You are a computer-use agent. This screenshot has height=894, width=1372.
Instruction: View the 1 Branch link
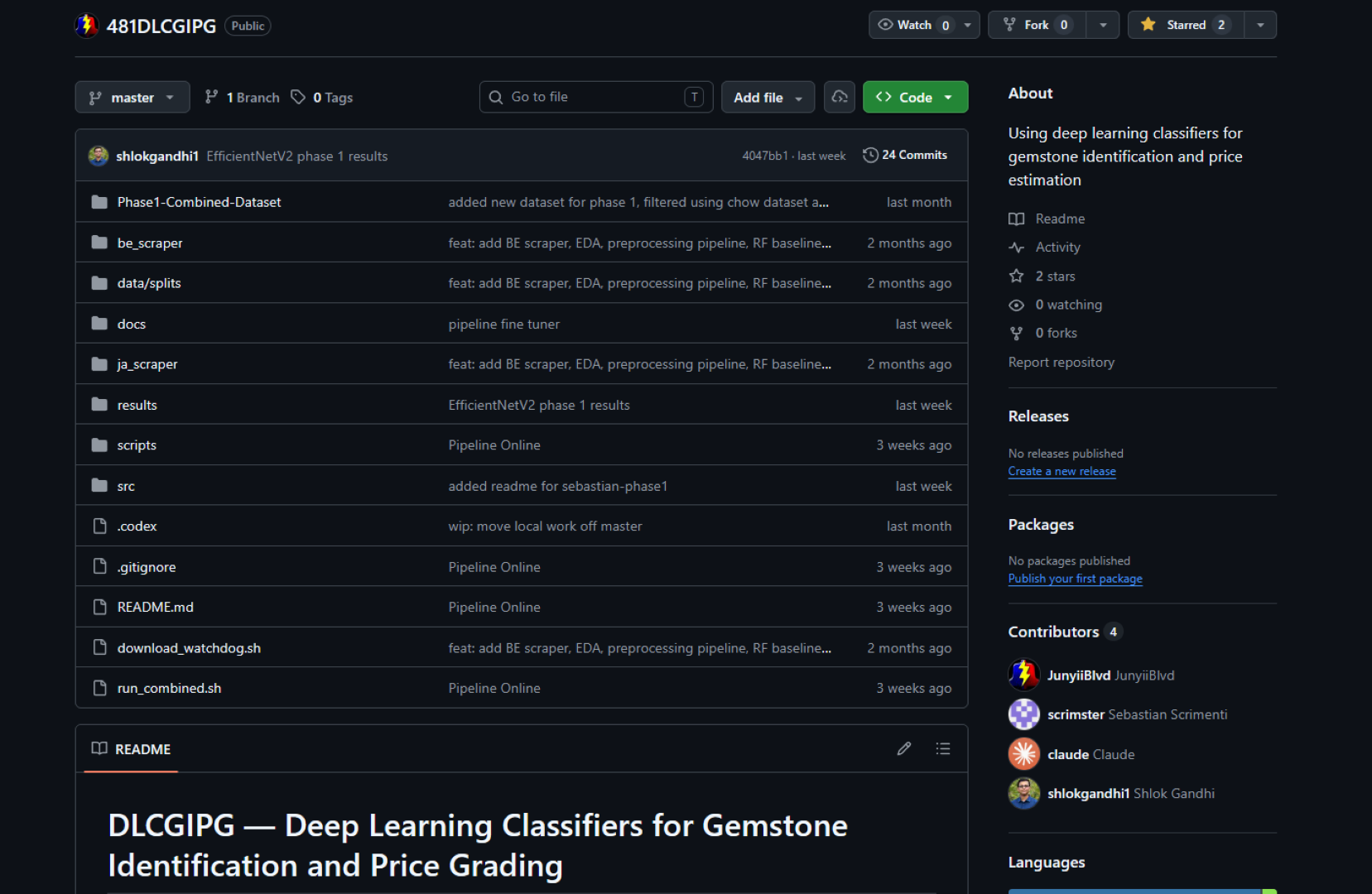click(x=243, y=98)
